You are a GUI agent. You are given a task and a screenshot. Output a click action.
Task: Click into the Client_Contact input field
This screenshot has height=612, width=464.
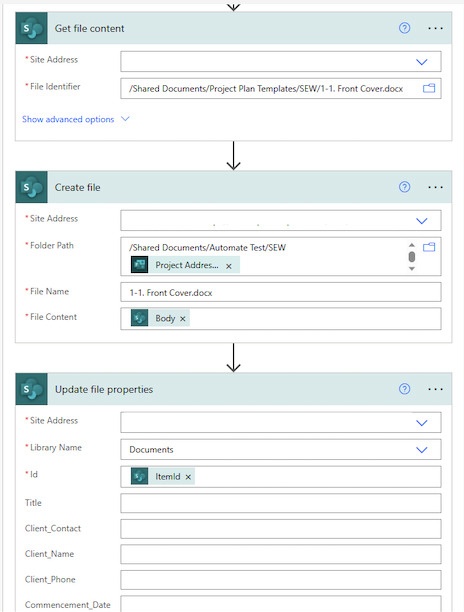click(x=281, y=529)
